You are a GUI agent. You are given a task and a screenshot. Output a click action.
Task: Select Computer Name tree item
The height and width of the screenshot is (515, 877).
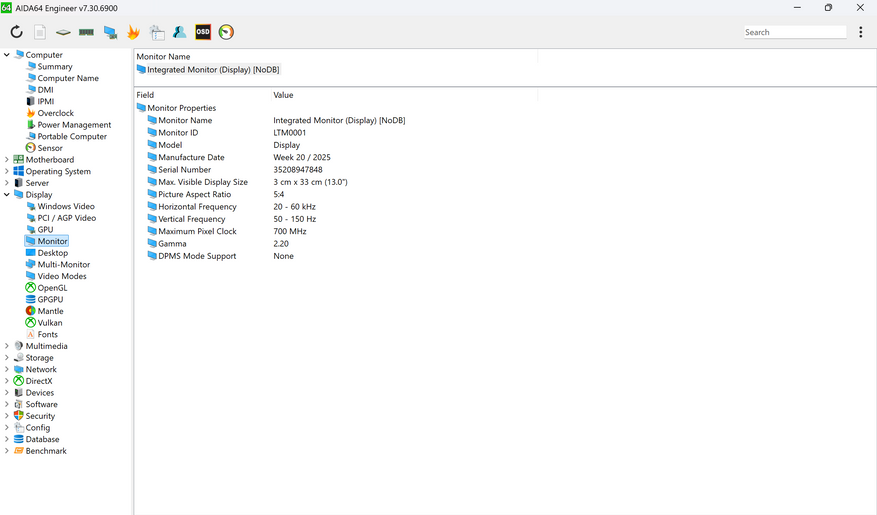pyautogui.click(x=68, y=78)
